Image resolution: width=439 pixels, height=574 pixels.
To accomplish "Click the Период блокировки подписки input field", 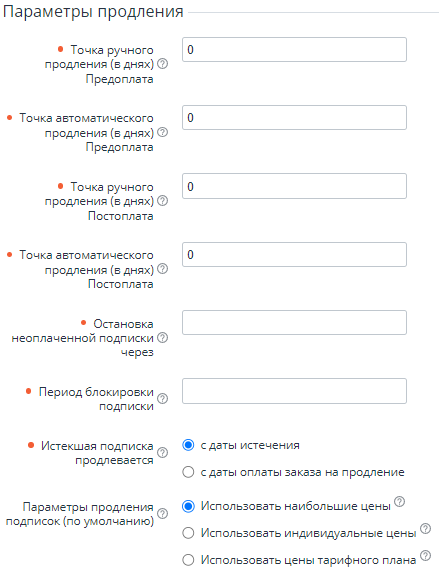I will [294, 391].
